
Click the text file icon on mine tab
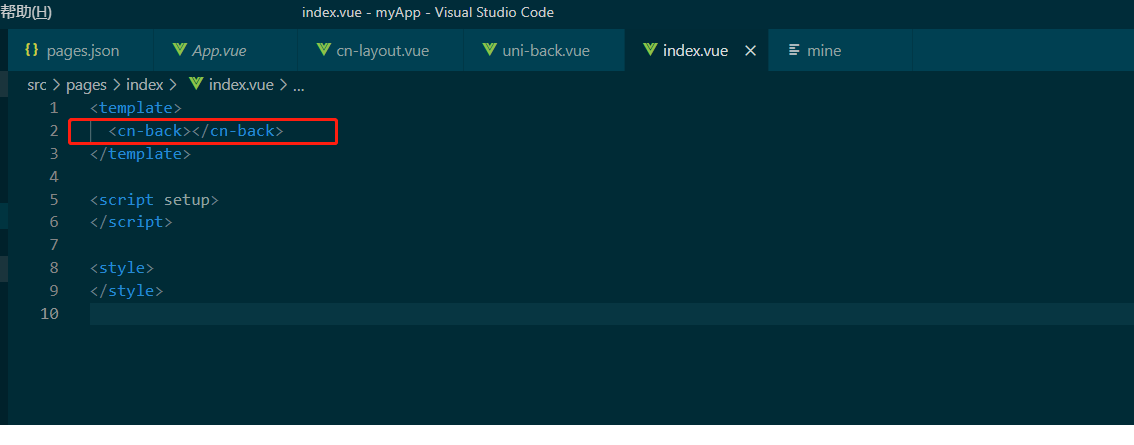pos(794,50)
